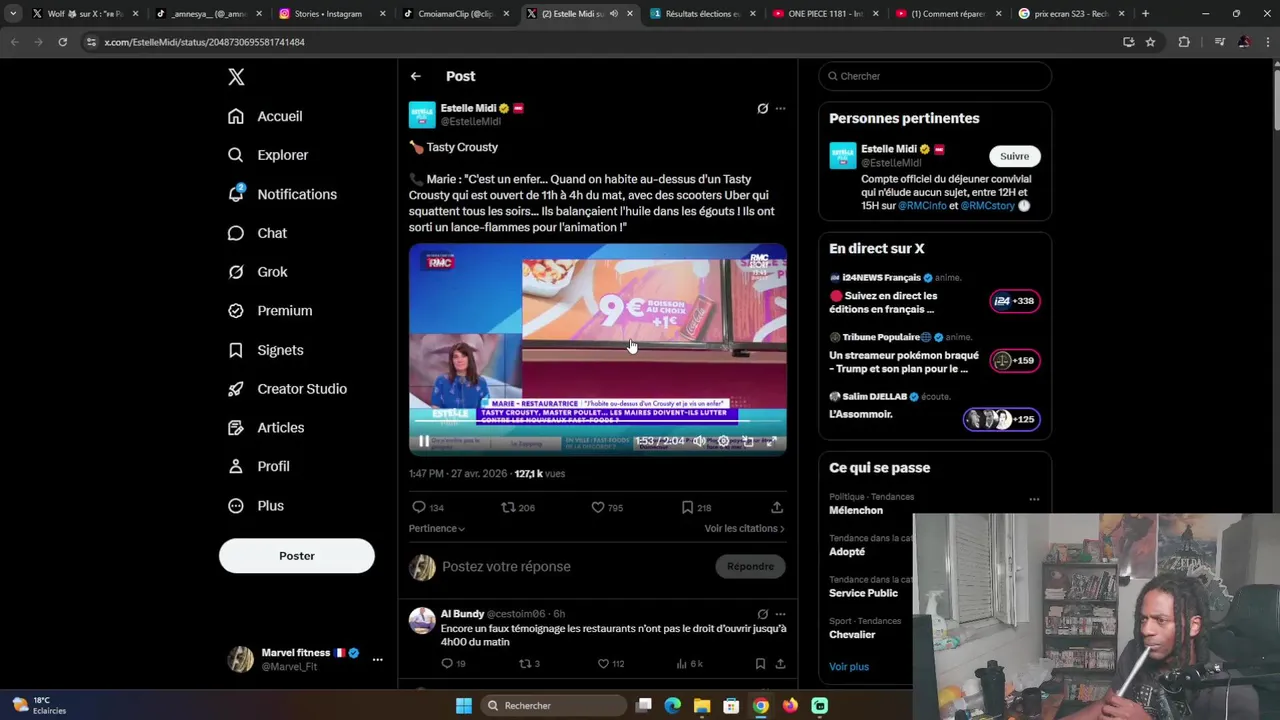
Task: Click the Chercher search box
Action: (x=935, y=76)
